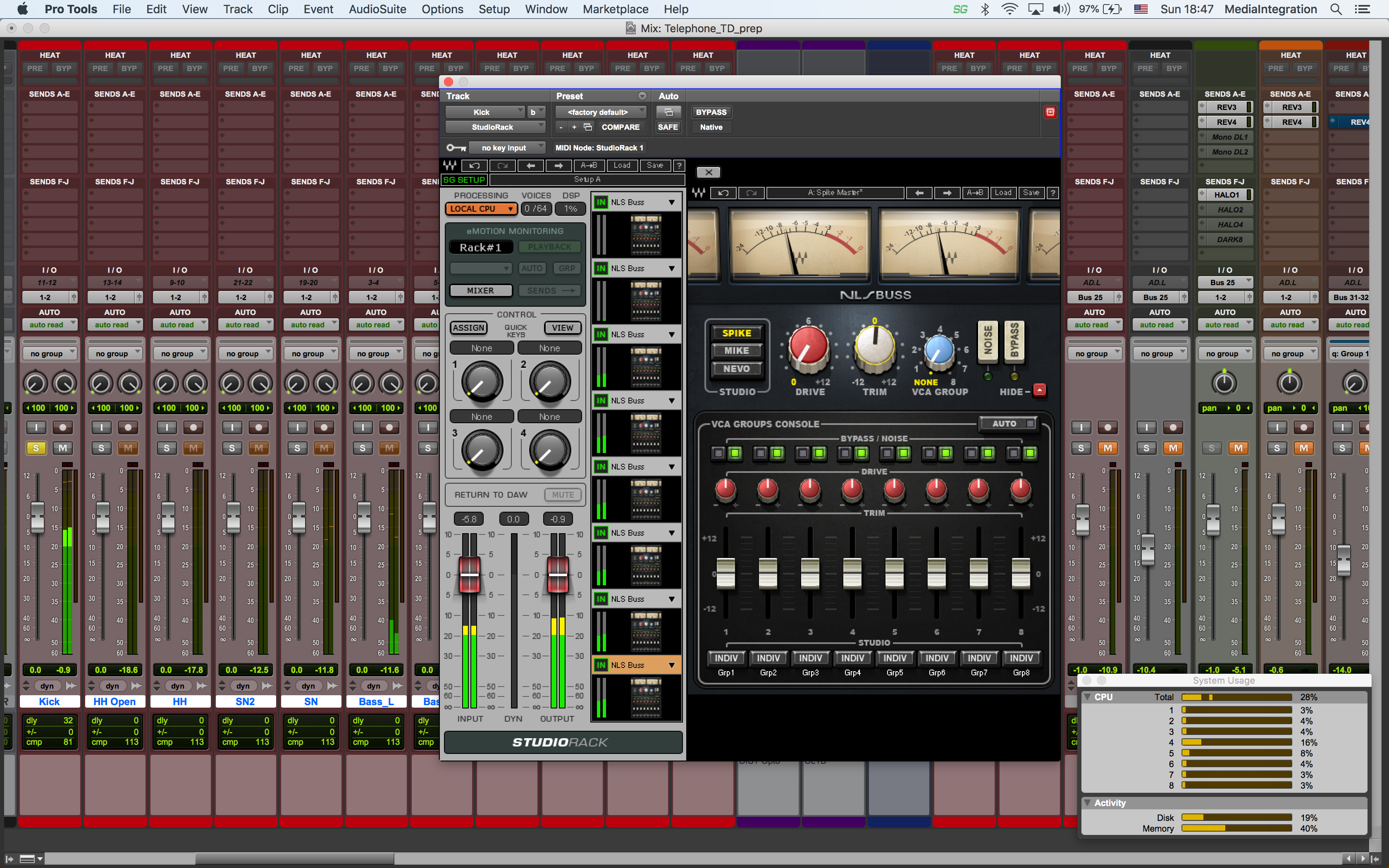The height and width of the screenshot is (868, 1389).
Task: Click StudioRack next preset right arrow
Action: tap(558, 165)
